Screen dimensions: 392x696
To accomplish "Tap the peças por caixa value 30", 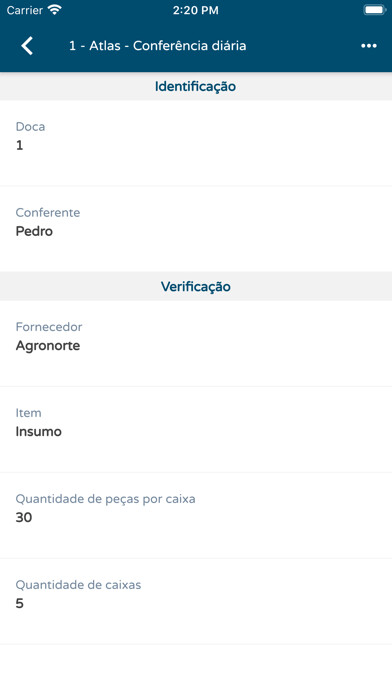I will 24,518.
